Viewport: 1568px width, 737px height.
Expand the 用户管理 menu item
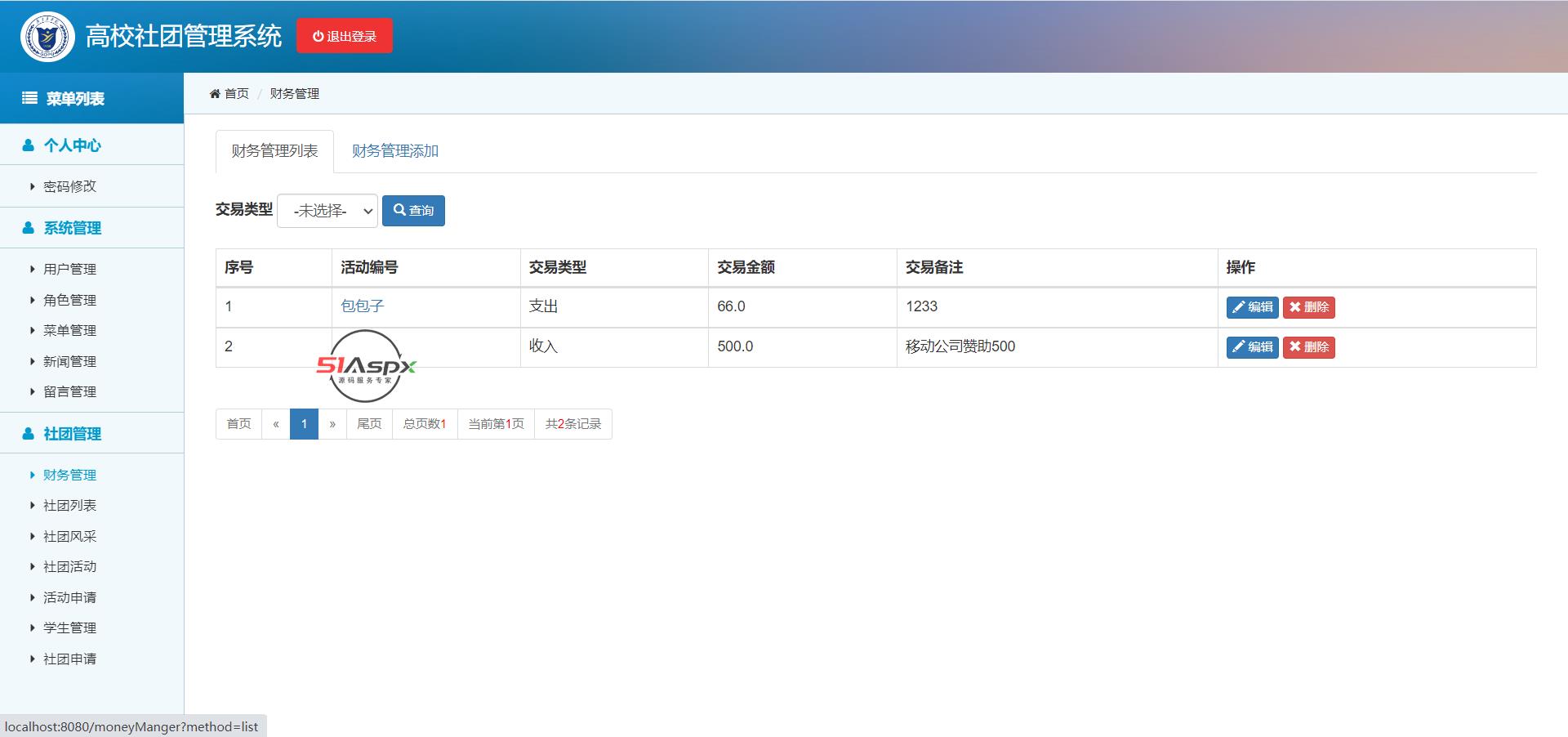tap(69, 269)
